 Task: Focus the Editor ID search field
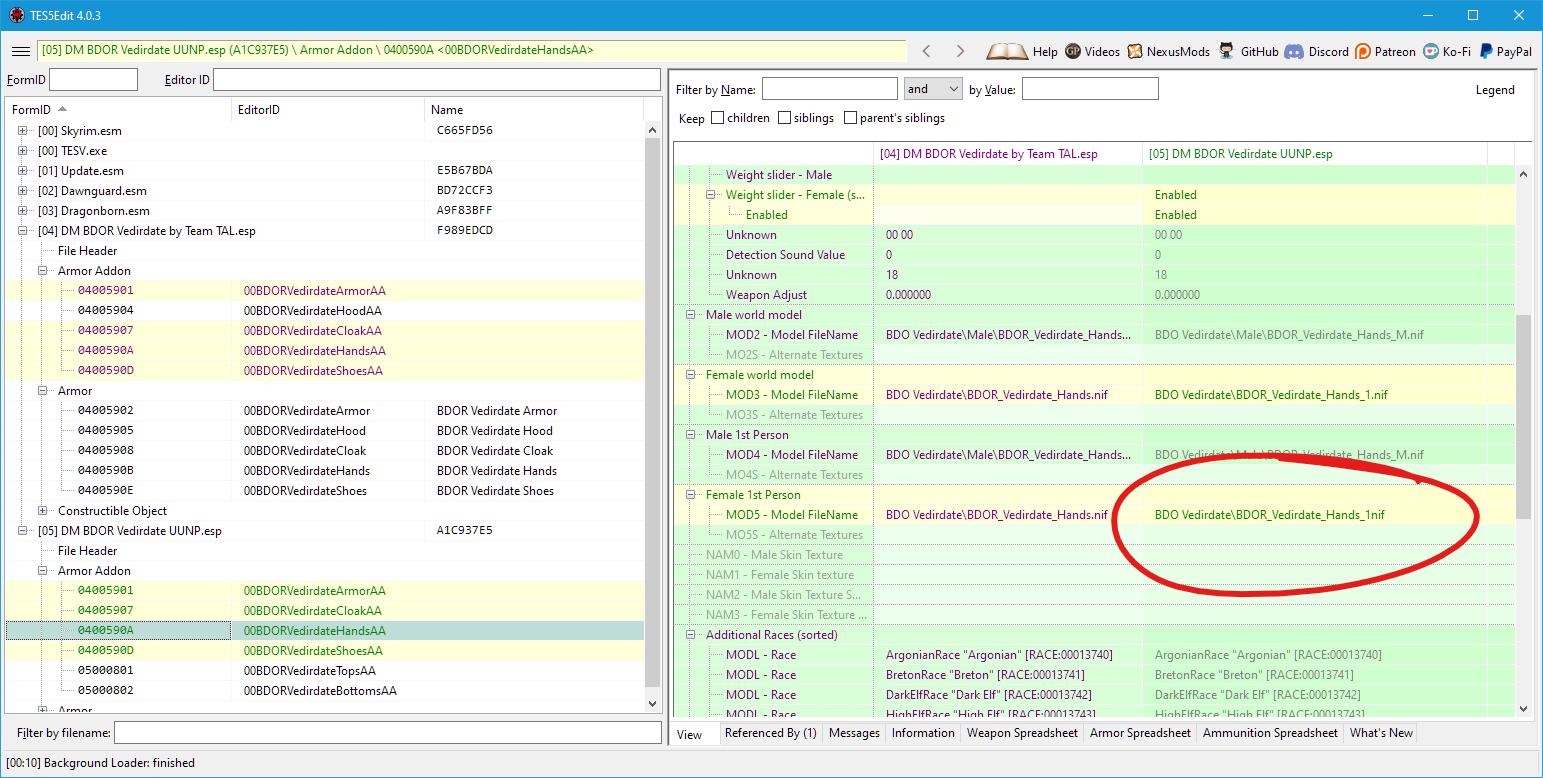(437, 80)
